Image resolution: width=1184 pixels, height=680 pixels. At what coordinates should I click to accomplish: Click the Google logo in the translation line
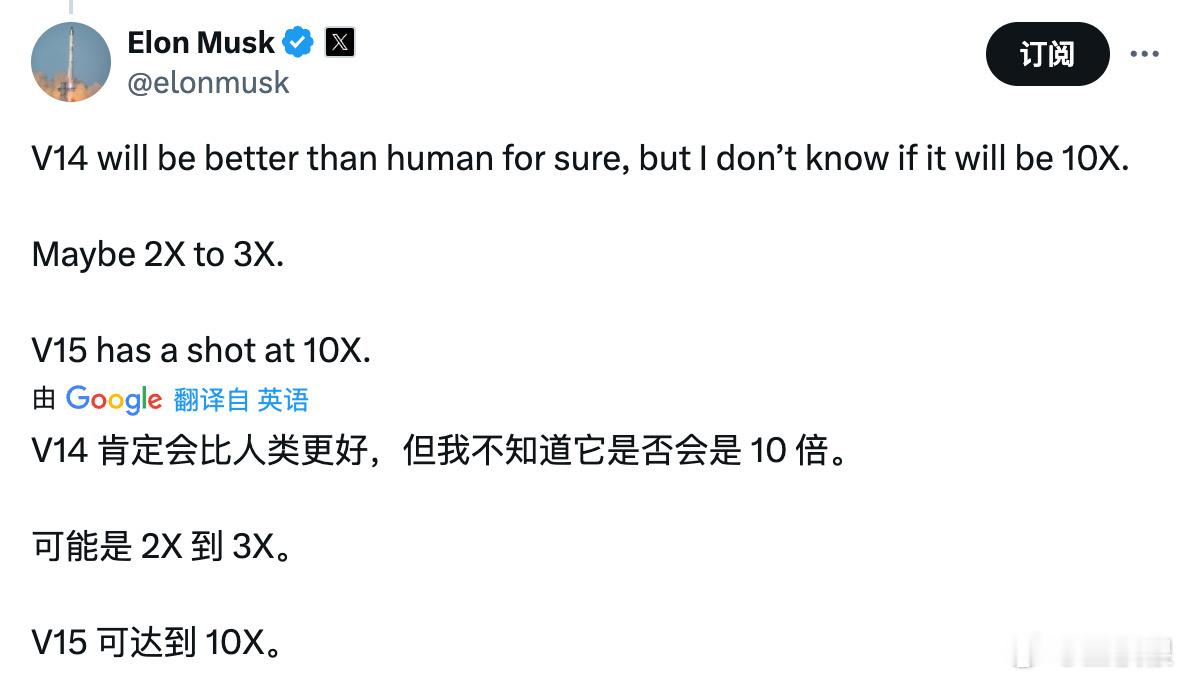113,399
